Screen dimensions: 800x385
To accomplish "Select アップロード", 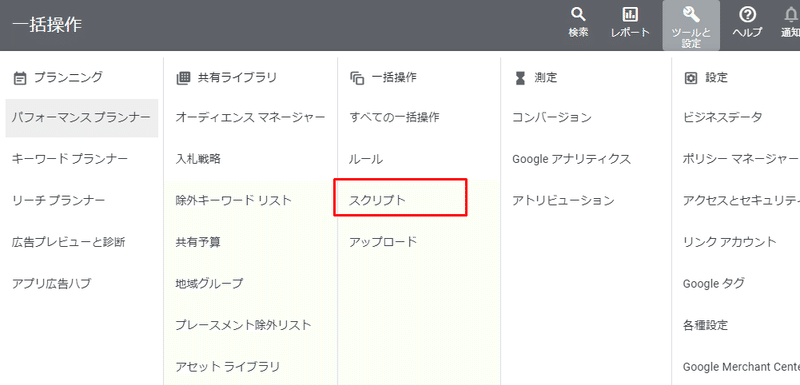I will click(383, 242).
